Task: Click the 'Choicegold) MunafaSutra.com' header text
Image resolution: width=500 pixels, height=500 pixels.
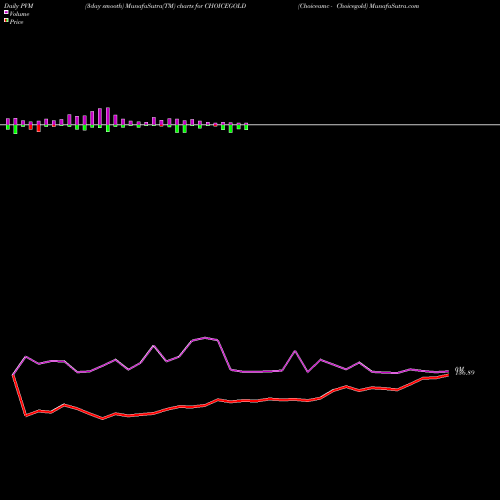Action: tap(378, 6)
